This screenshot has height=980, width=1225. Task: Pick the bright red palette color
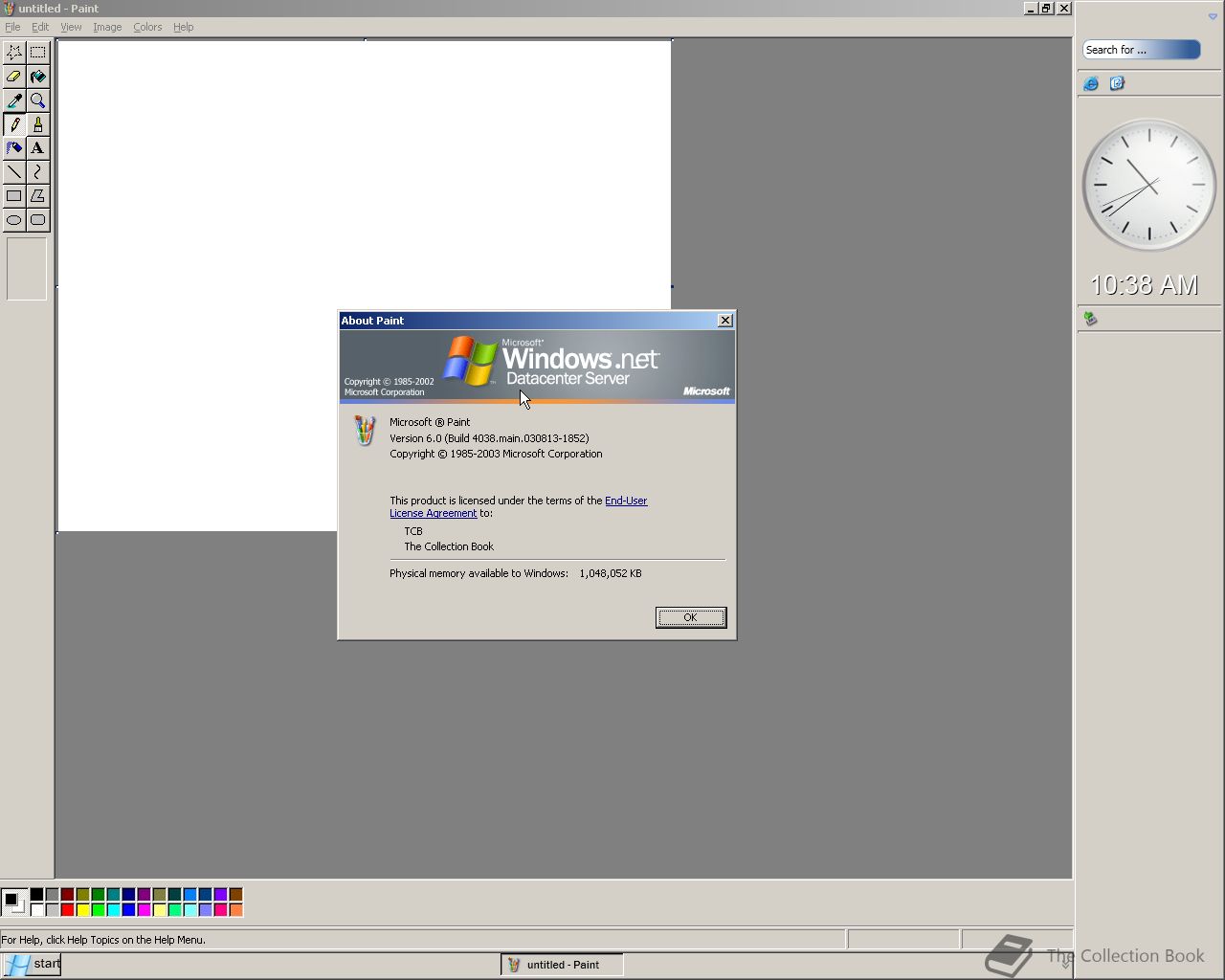(x=67, y=909)
